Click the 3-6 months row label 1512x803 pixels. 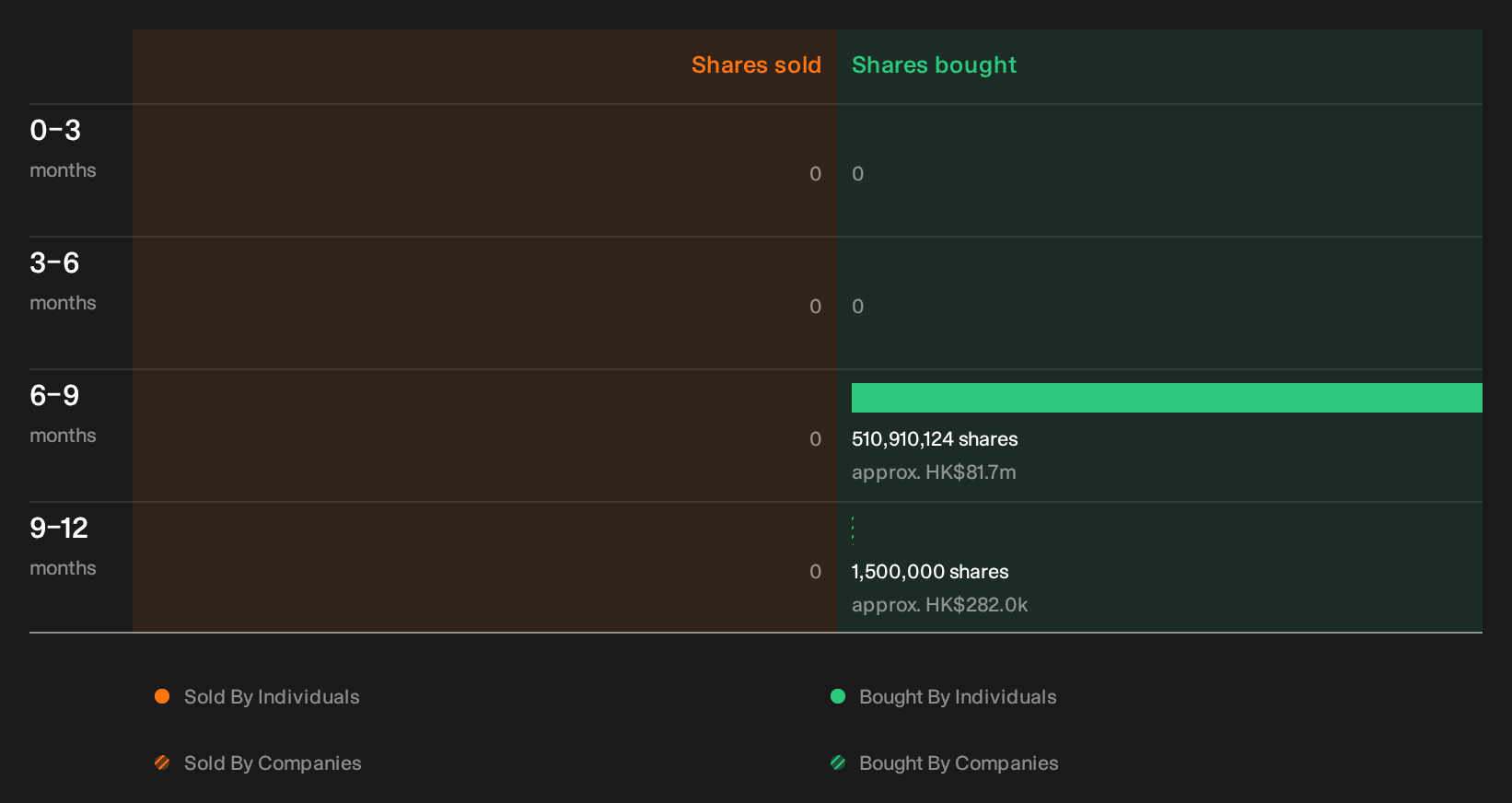pos(63,281)
